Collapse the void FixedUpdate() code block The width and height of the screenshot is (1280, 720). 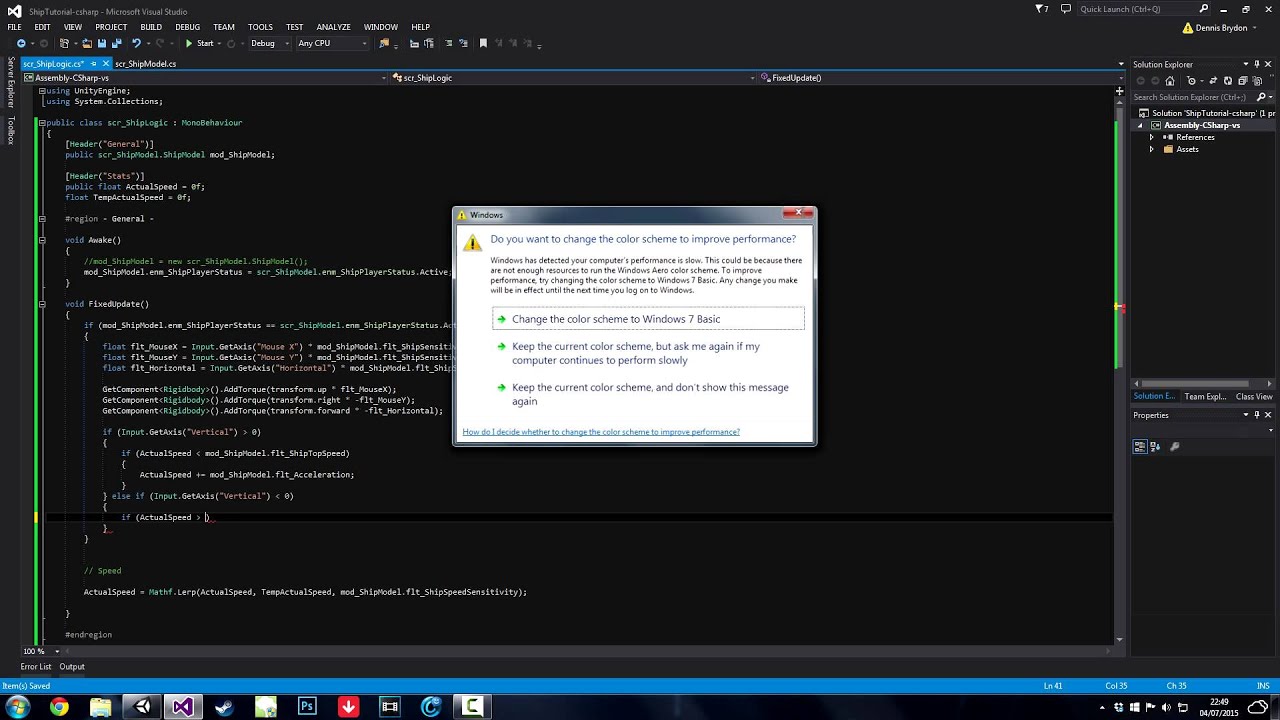pos(41,304)
